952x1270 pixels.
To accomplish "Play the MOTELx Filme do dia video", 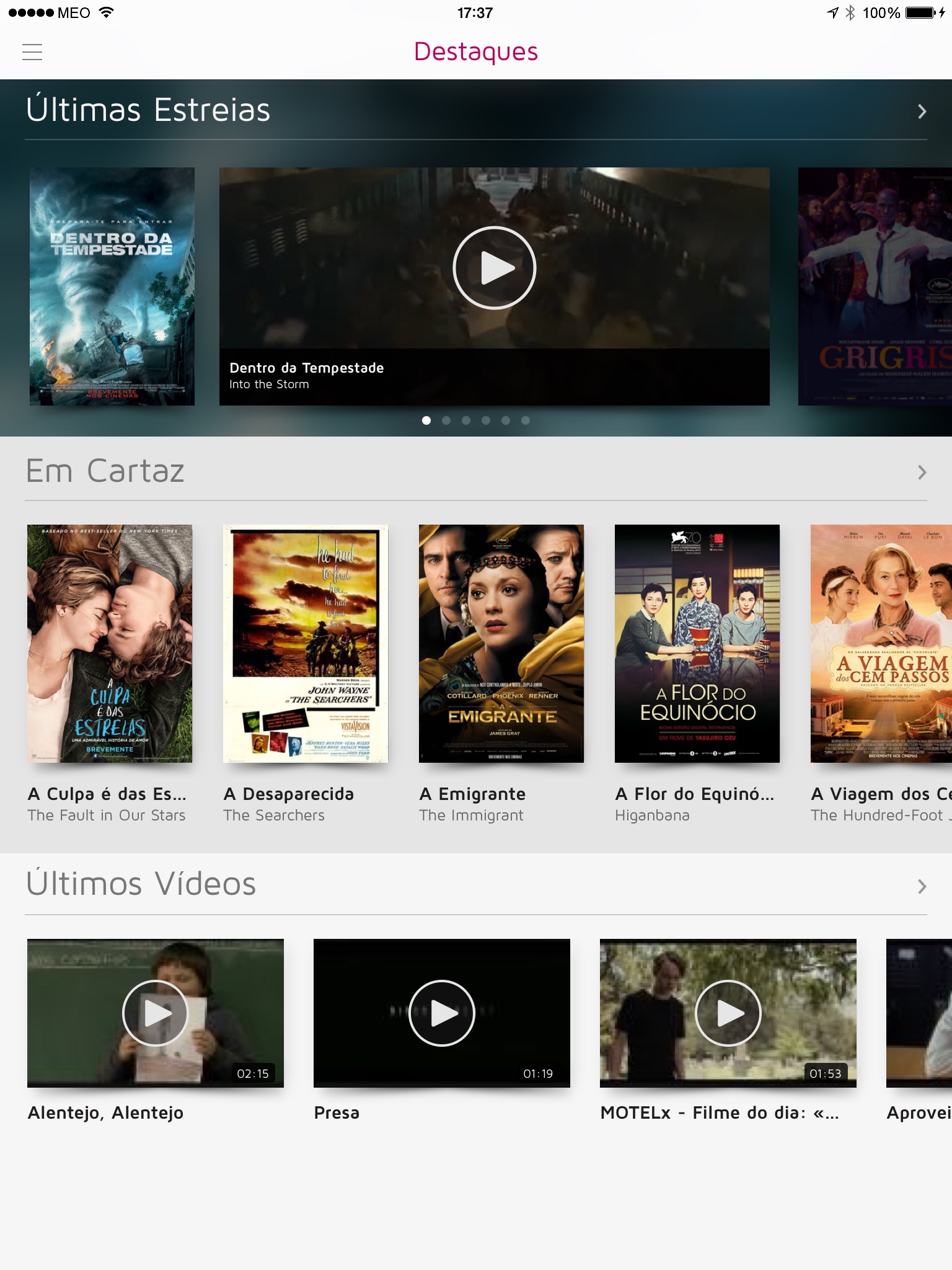I will (728, 1013).
